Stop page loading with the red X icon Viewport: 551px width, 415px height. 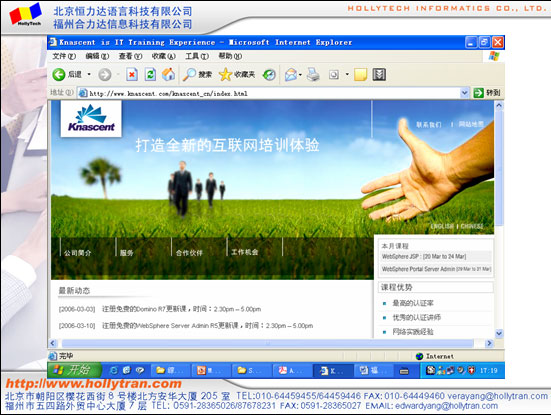[x=132, y=74]
